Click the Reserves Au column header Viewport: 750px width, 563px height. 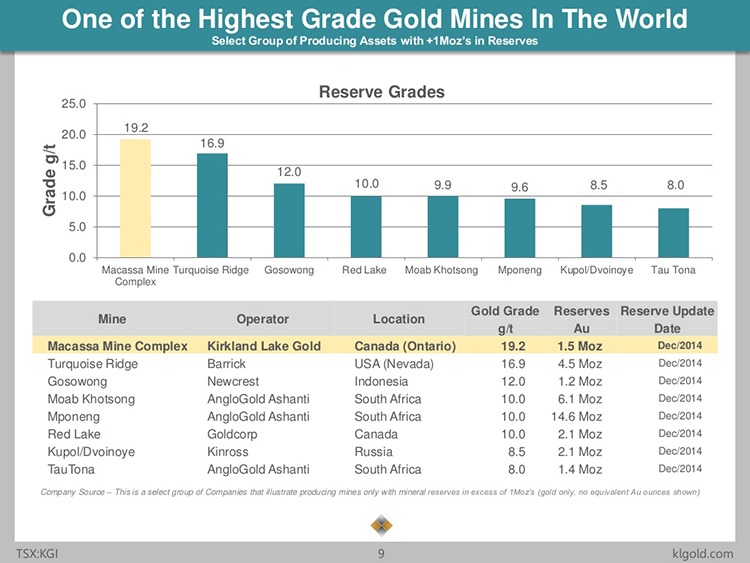point(582,320)
